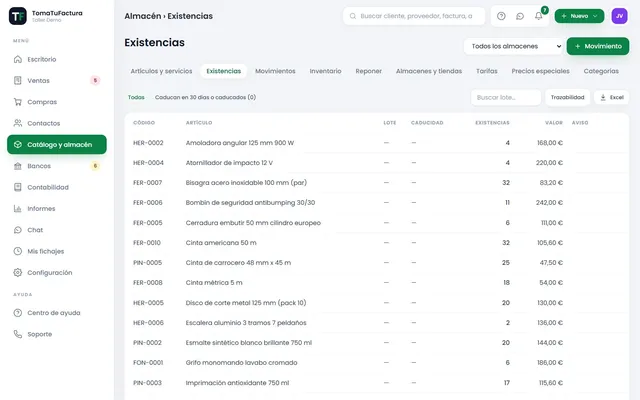Sort by CÓDIGO column header
Viewport: 640px width, 400px height.
144,122
